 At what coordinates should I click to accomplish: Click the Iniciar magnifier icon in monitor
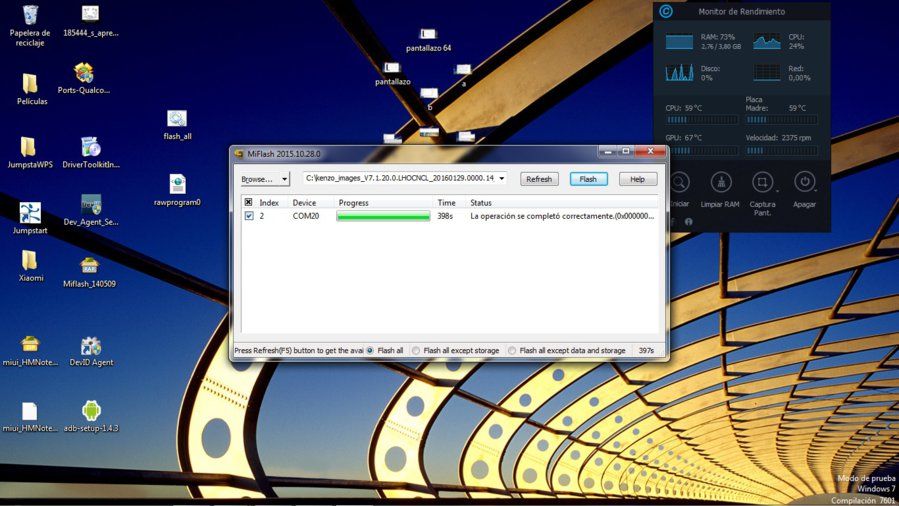[x=679, y=182]
